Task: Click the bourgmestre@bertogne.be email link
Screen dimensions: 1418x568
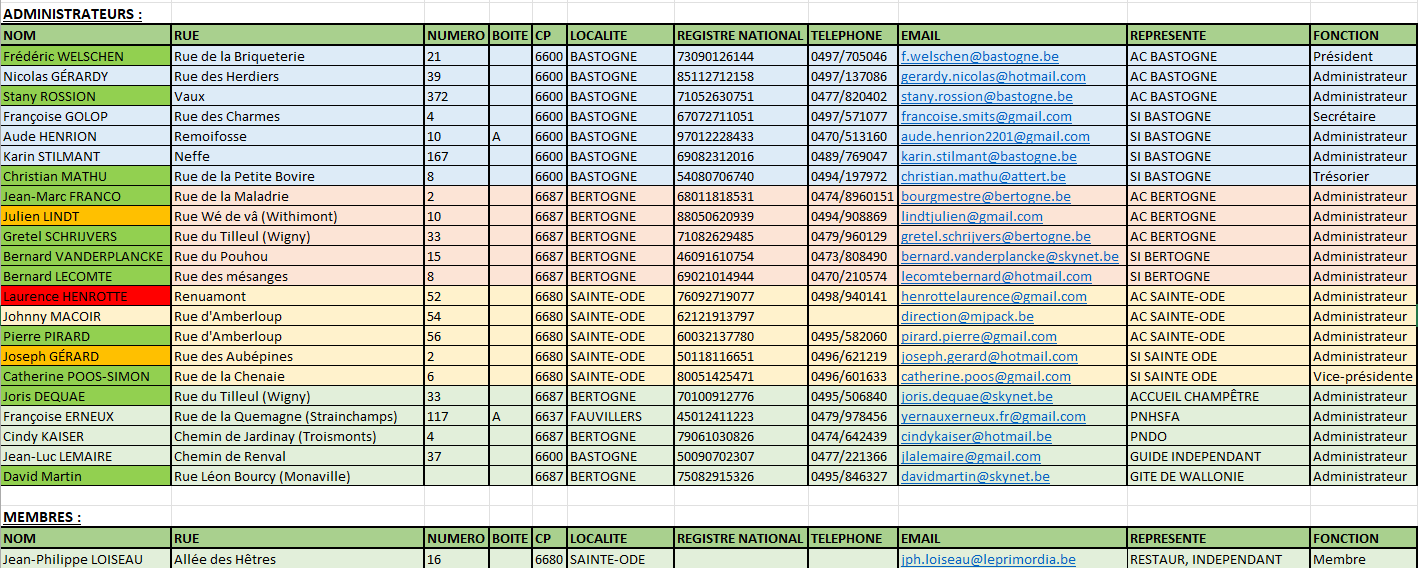Action: tap(985, 197)
